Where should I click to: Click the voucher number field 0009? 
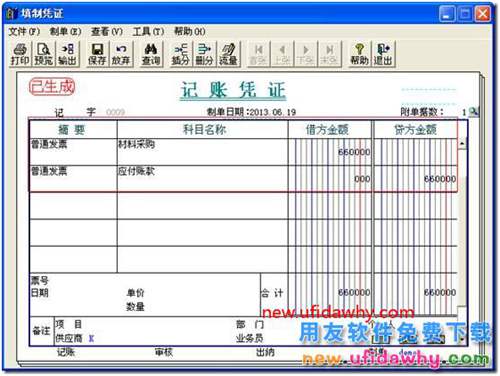[x=115, y=112]
